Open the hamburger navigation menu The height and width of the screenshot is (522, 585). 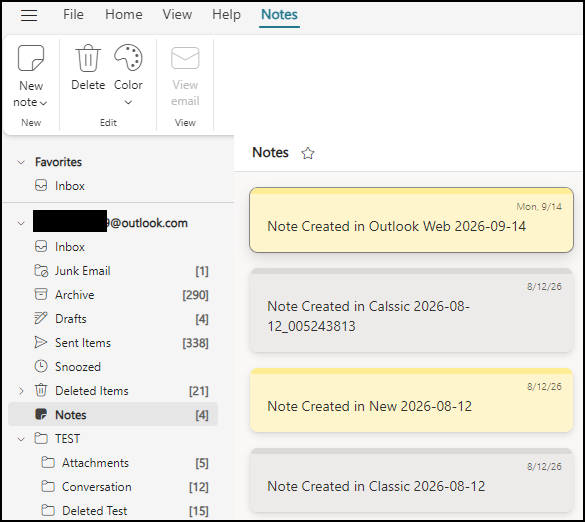(29, 15)
